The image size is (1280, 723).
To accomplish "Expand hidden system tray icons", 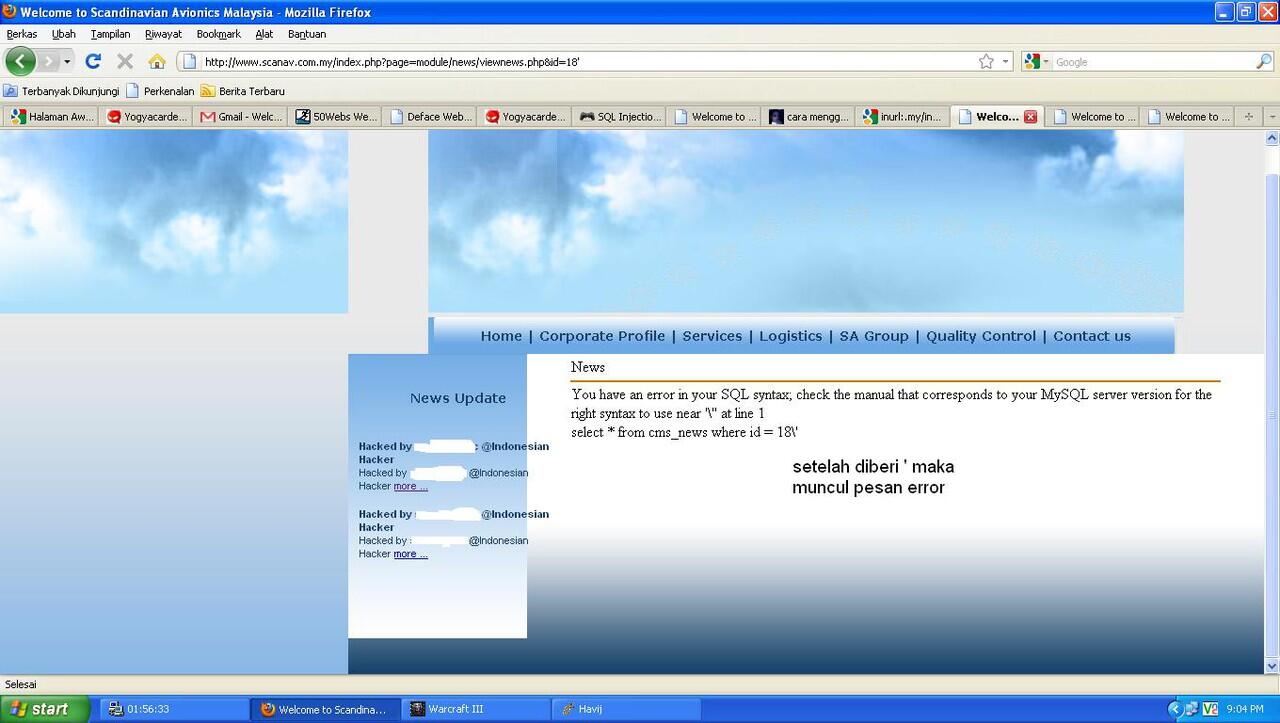I will (1174, 709).
